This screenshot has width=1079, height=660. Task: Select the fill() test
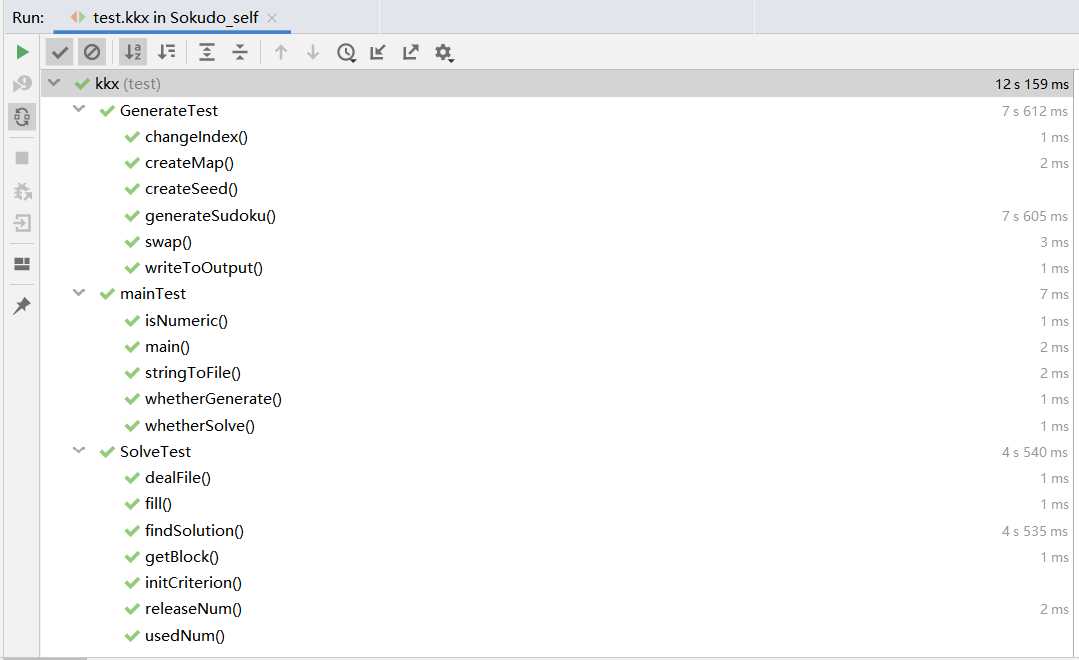click(x=557, y=504)
